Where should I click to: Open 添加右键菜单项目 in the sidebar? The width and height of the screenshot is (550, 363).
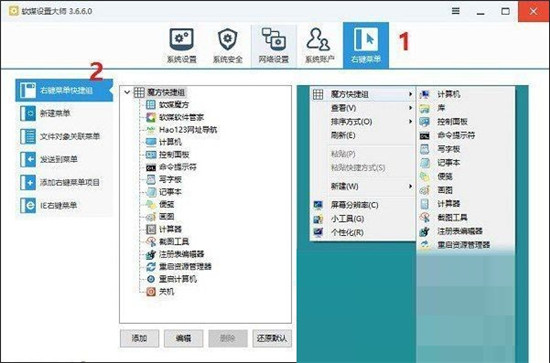[64, 182]
